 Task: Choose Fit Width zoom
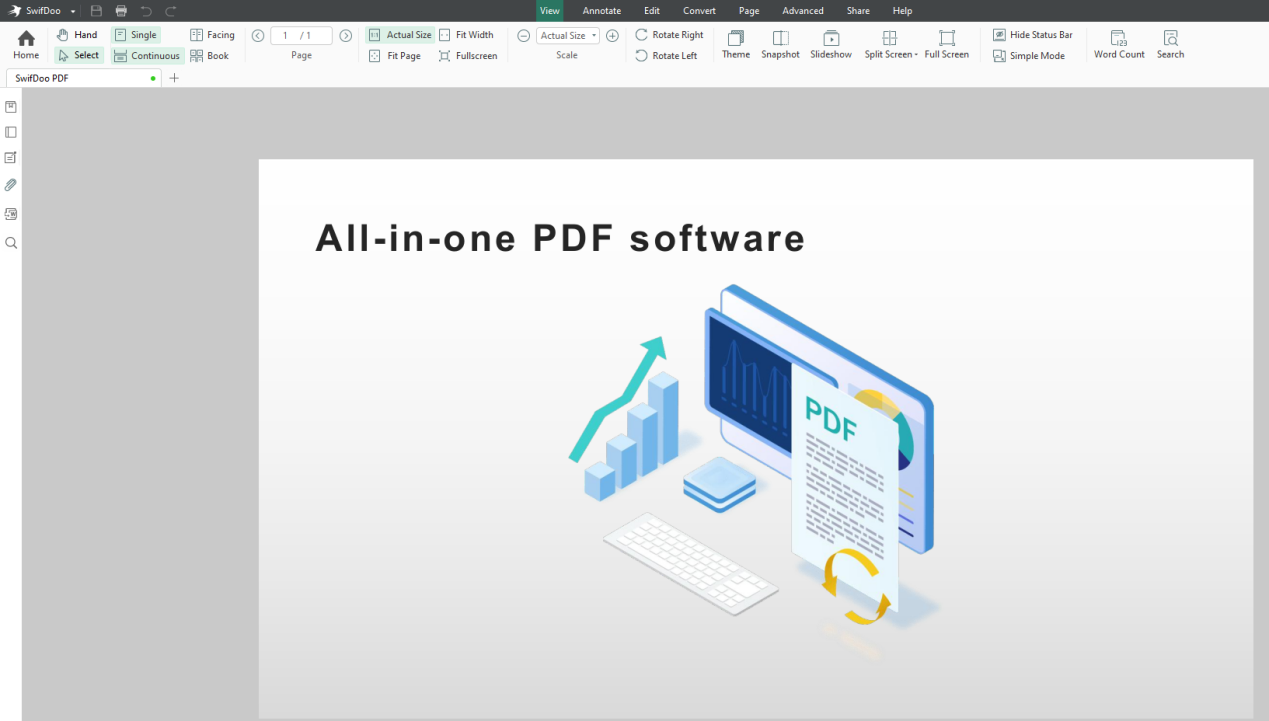coord(466,35)
